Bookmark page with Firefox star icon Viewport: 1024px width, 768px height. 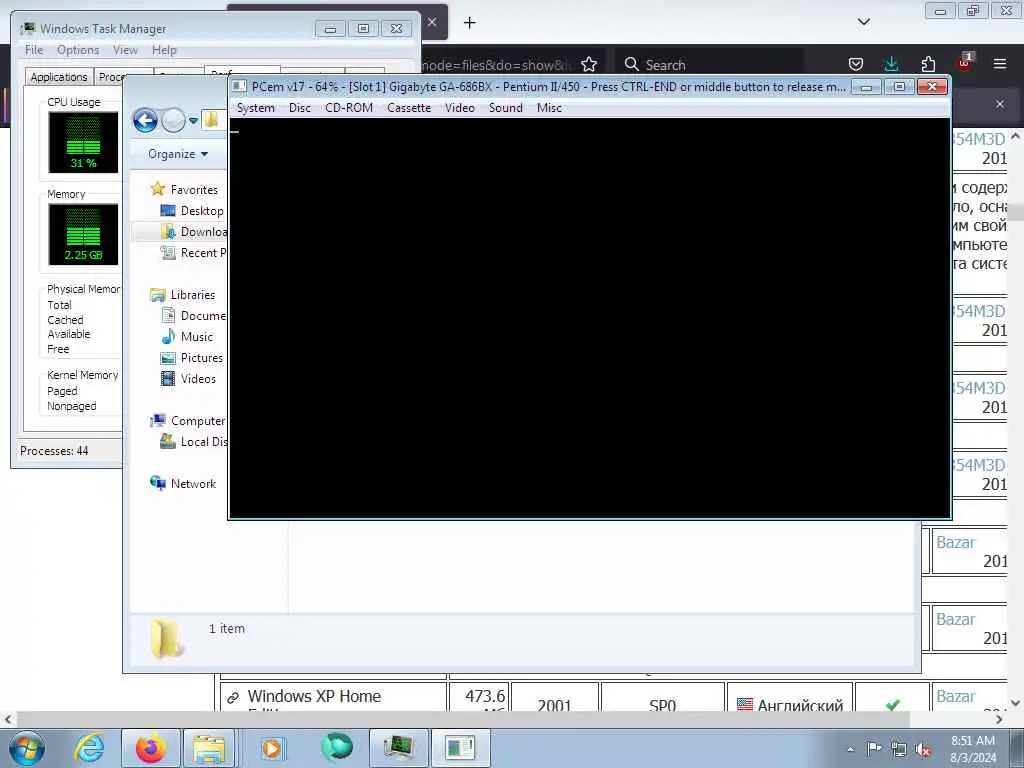pos(589,64)
